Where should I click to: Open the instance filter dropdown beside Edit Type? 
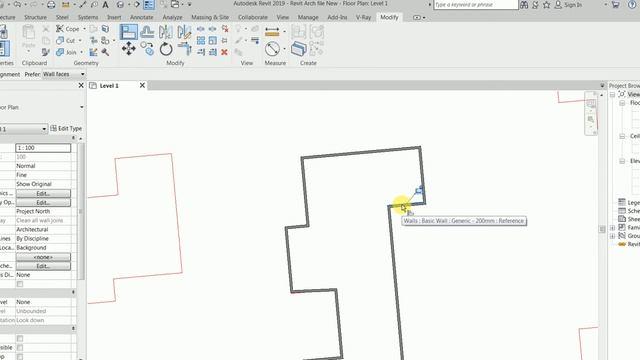pyautogui.click(x=44, y=129)
